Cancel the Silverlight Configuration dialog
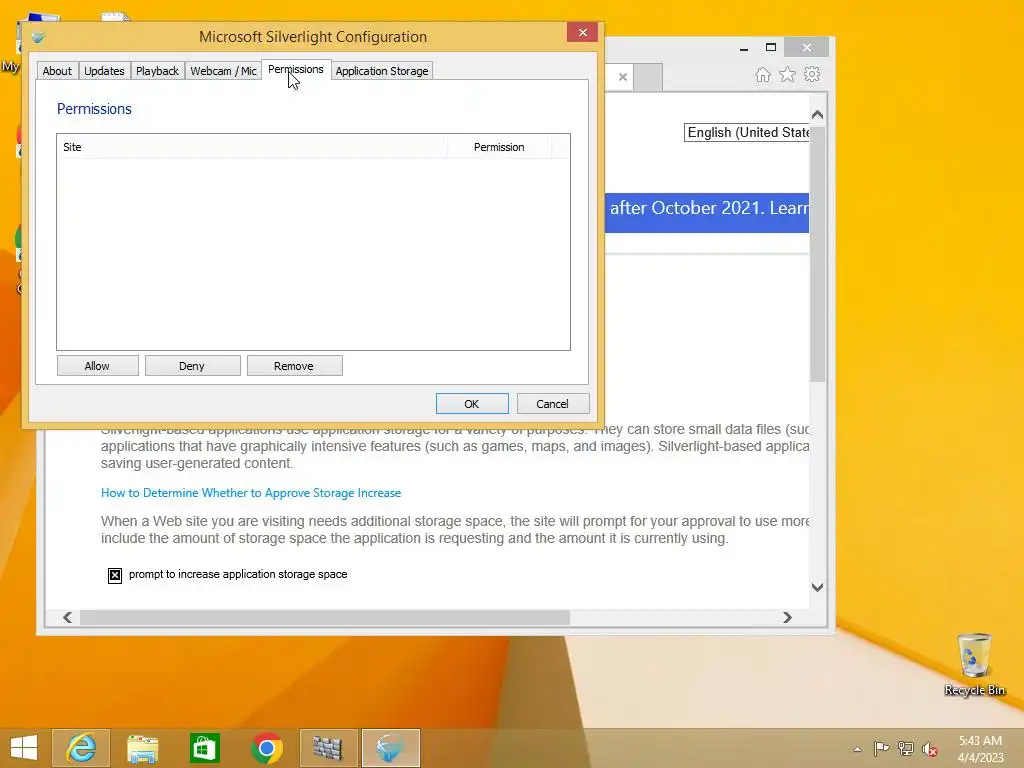 pyautogui.click(x=552, y=404)
